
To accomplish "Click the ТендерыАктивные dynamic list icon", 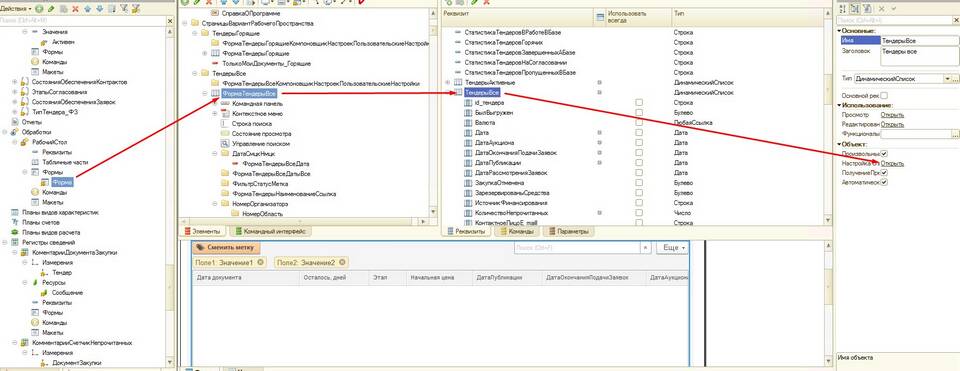I will [457, 82].
